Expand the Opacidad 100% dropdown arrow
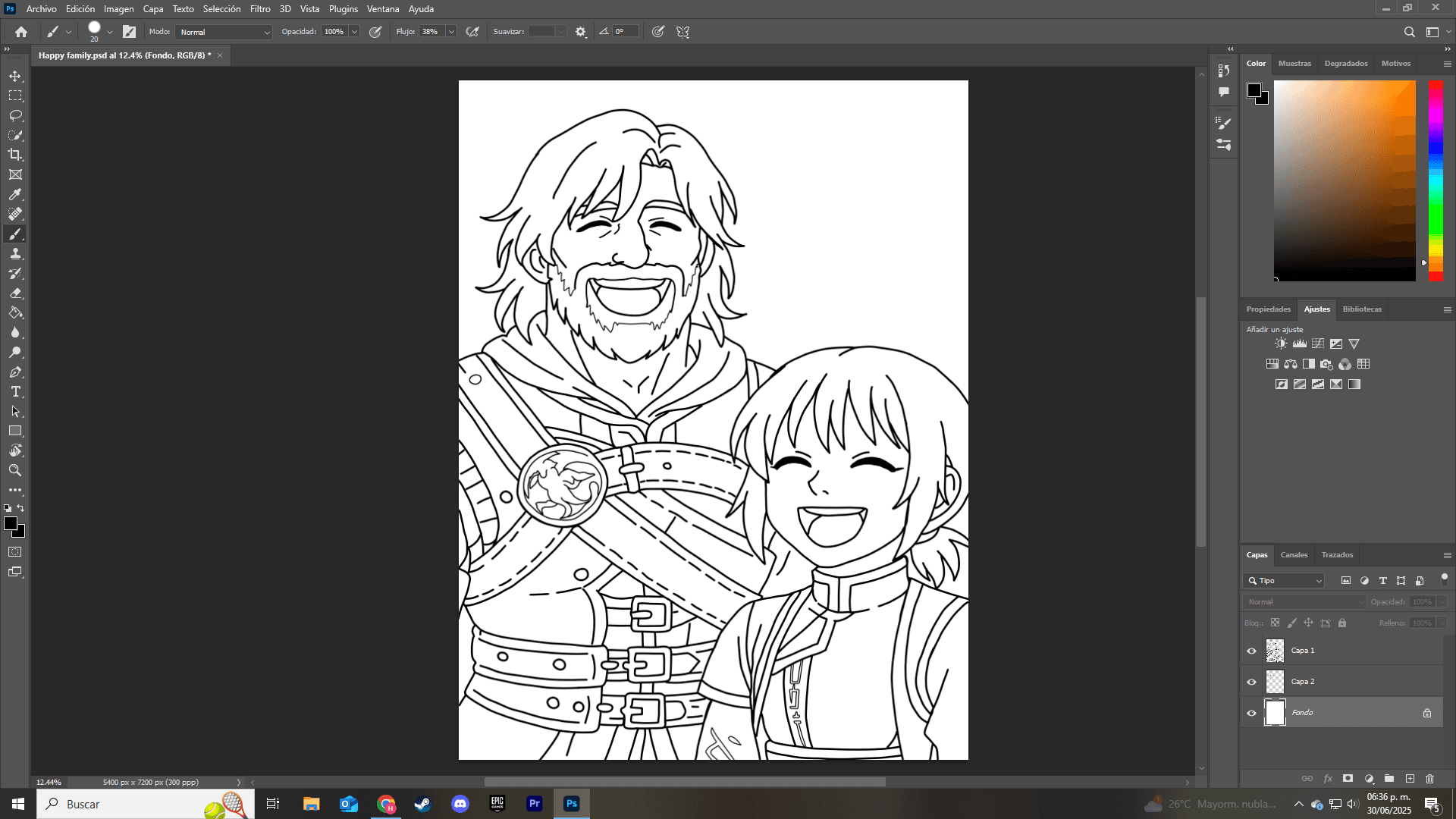1456x819 pixels. pyautogui.click(x=354, y=32)
